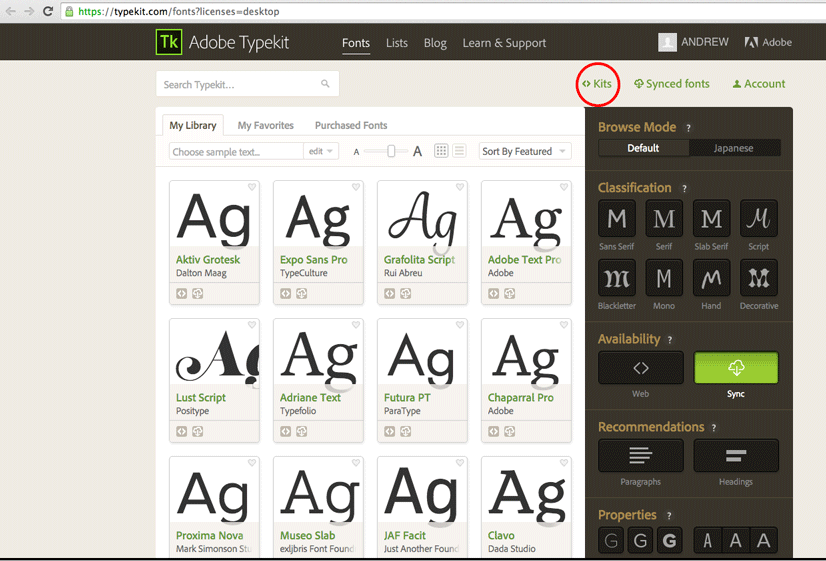Show help for Classification section
The image size is (826, 561).
tap(684, 188)
